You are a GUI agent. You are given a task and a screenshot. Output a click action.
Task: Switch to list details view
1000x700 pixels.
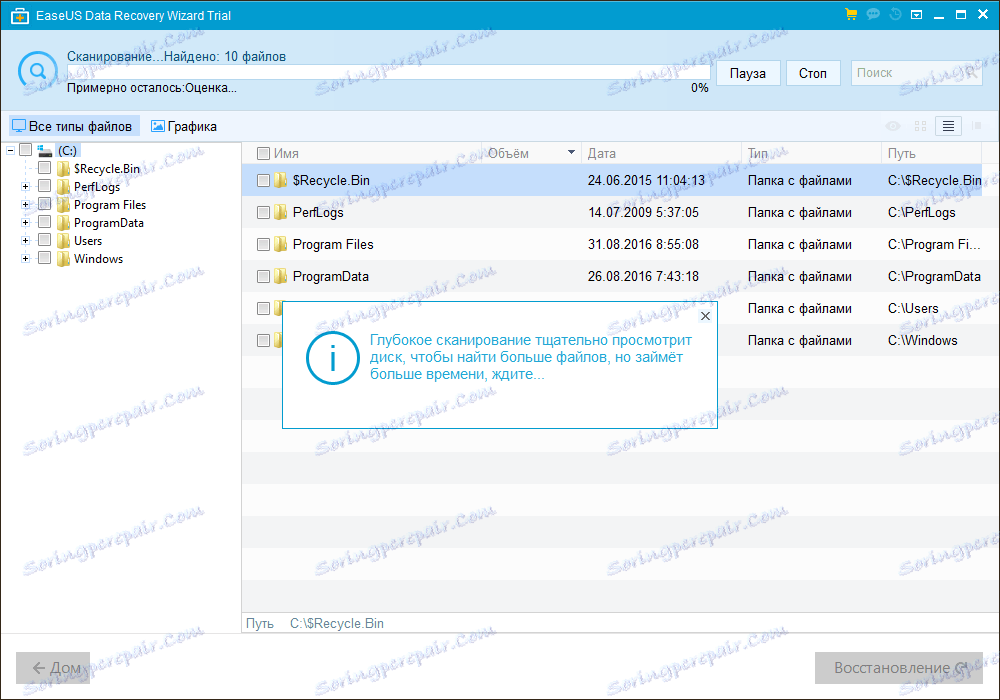[948, 126]
